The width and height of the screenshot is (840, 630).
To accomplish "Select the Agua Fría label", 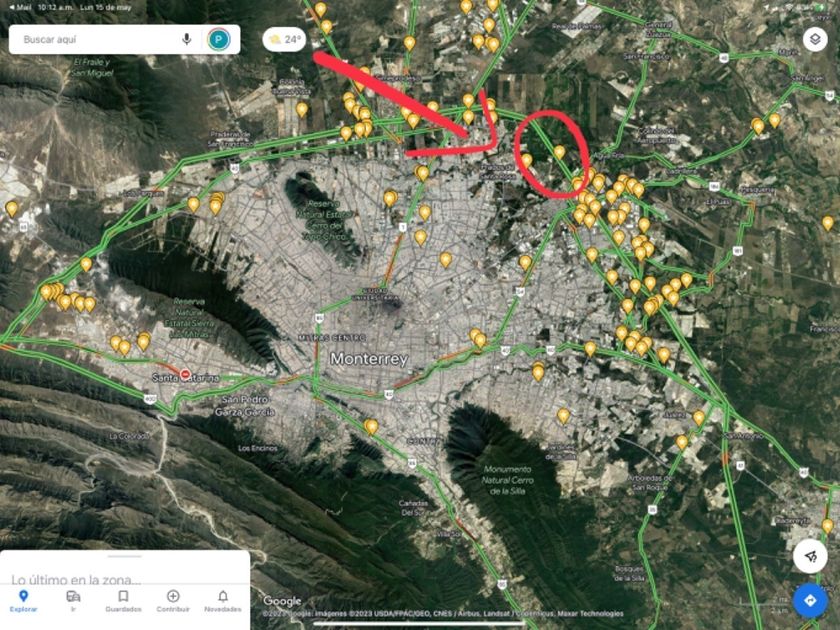I will 609,156.
